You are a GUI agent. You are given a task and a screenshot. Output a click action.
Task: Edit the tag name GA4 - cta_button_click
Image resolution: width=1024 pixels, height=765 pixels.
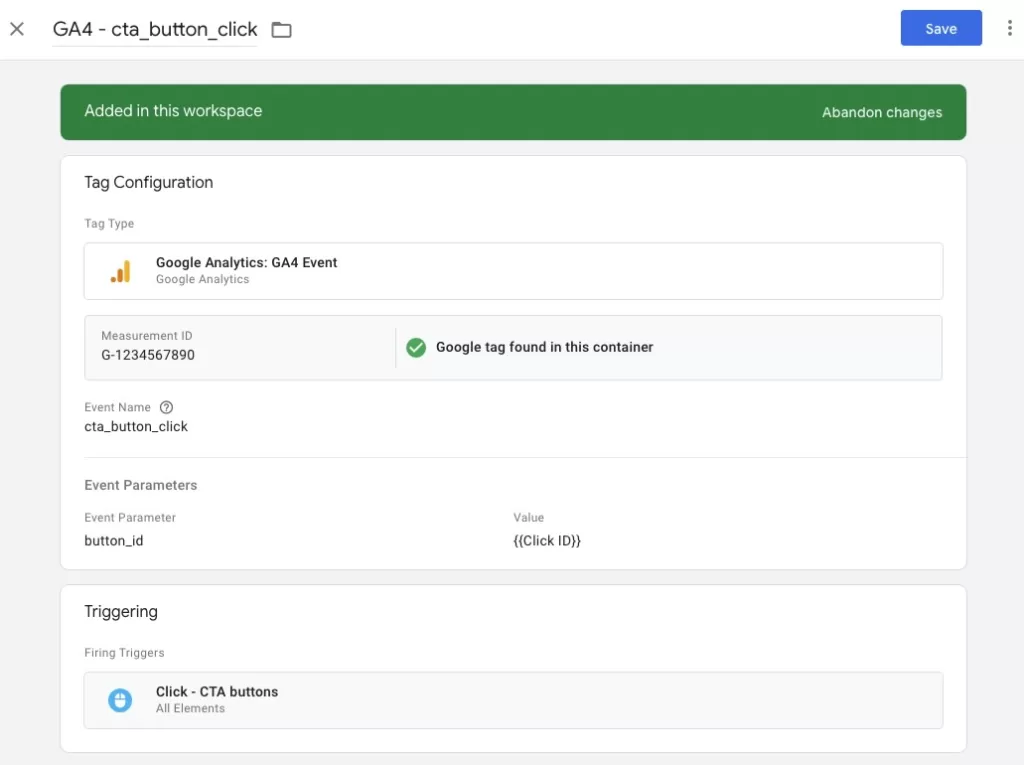(x=155, y=30)
